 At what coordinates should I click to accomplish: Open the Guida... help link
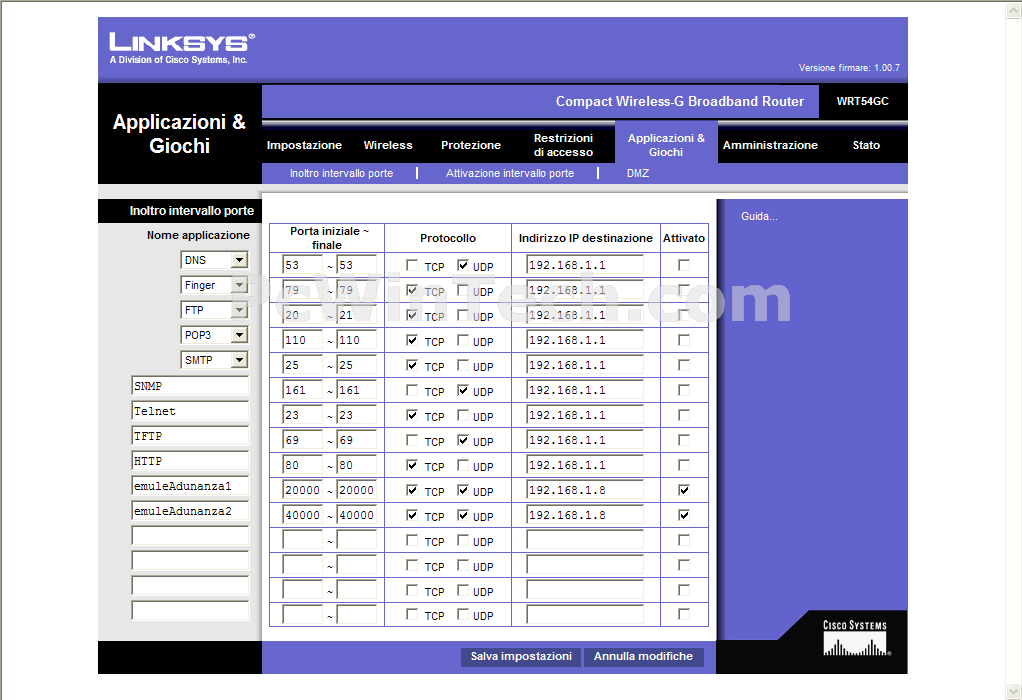tap(759, 216)
